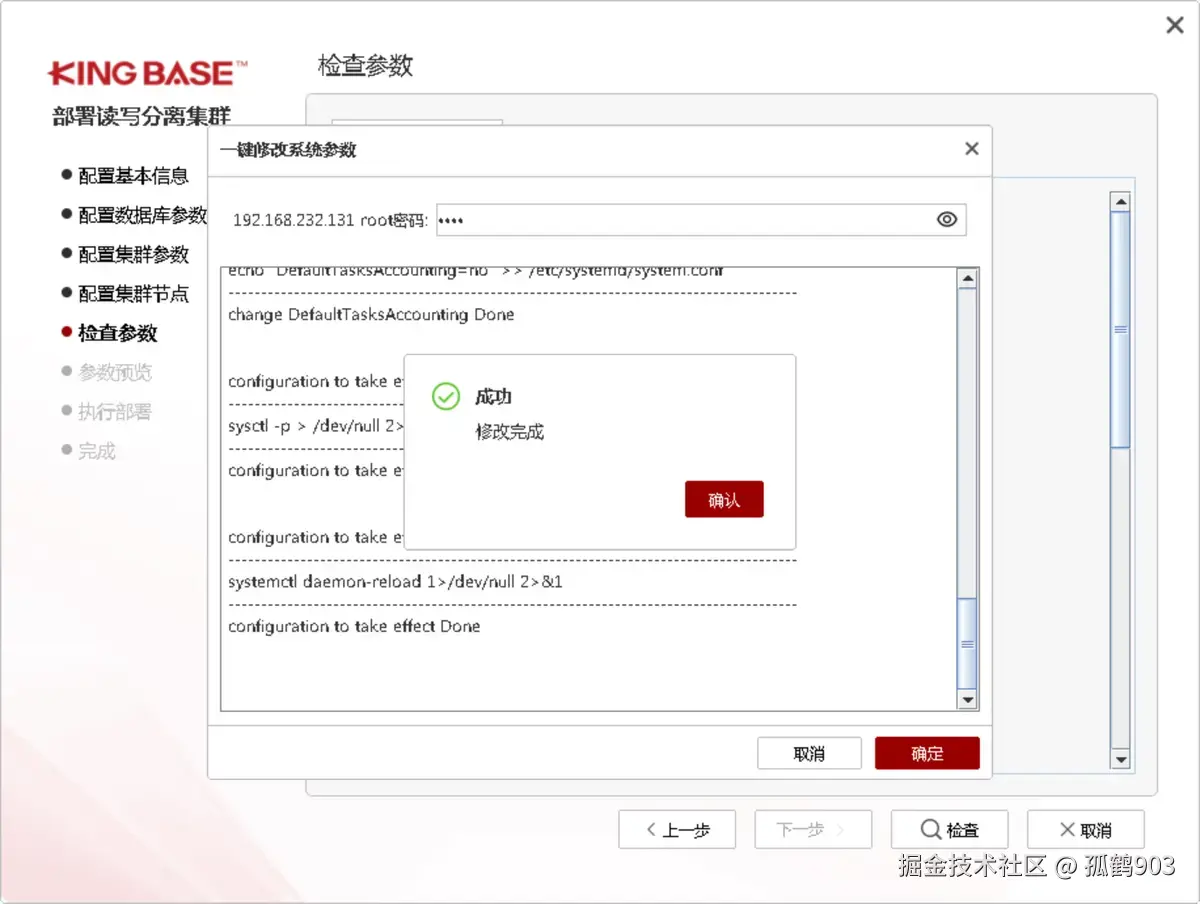Click the last 'configuration to take effect Done' line
1200x904 pixels.
[x=354, y=626]
